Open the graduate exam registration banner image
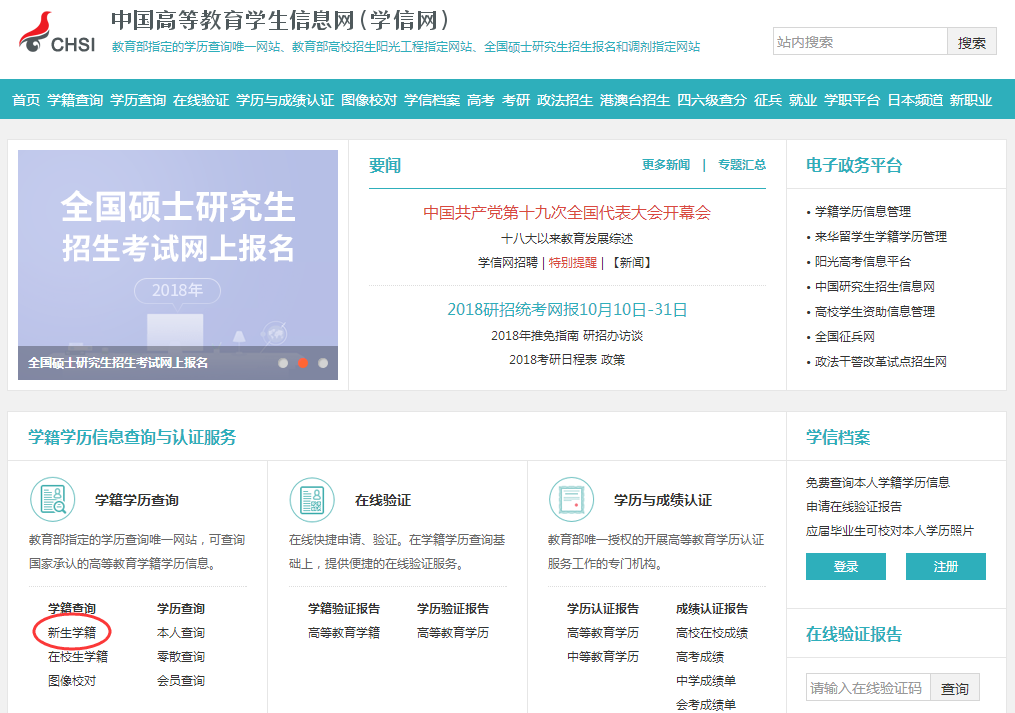The image size is (1015, 713). [x=178, y=265]
